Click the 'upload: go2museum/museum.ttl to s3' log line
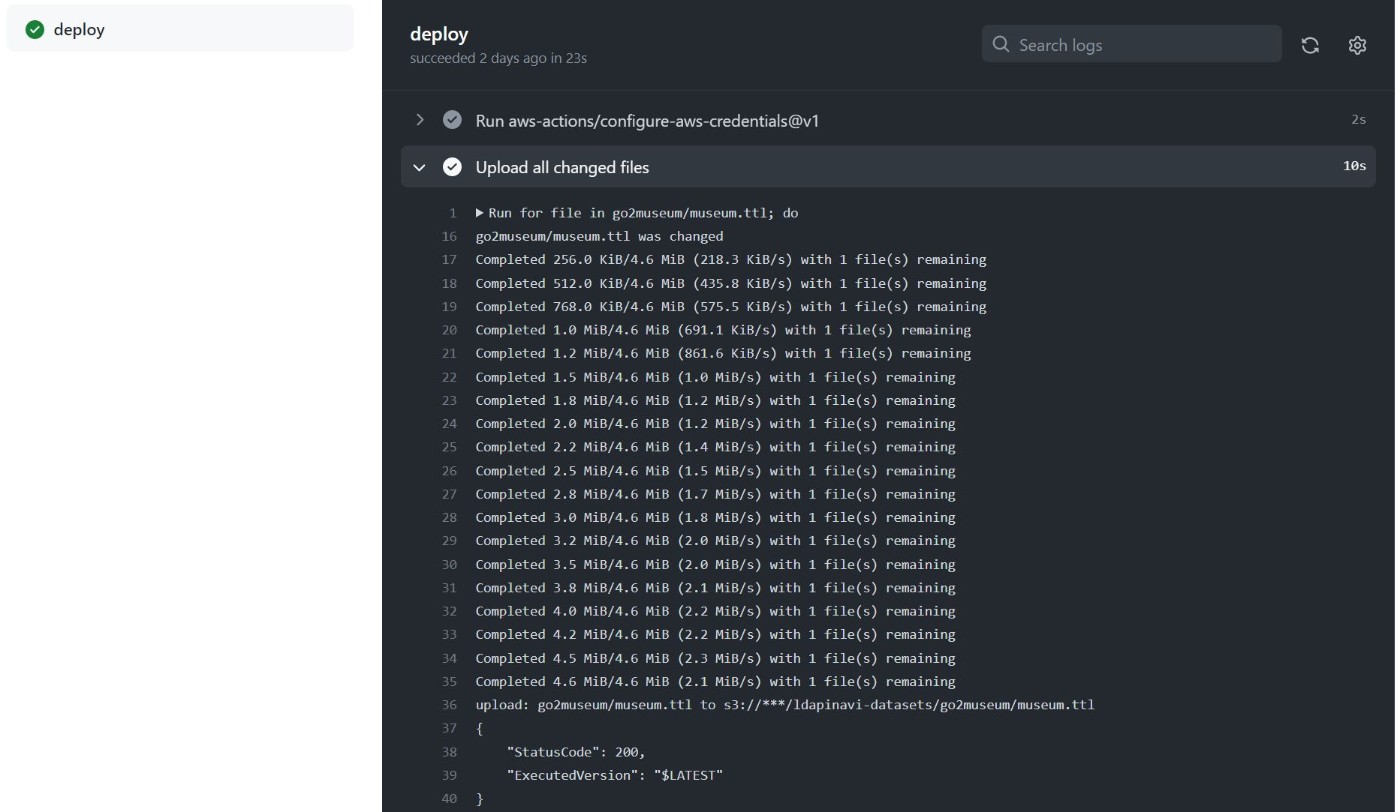Viewport: 1400px width, 812px height. coord(785,705)
